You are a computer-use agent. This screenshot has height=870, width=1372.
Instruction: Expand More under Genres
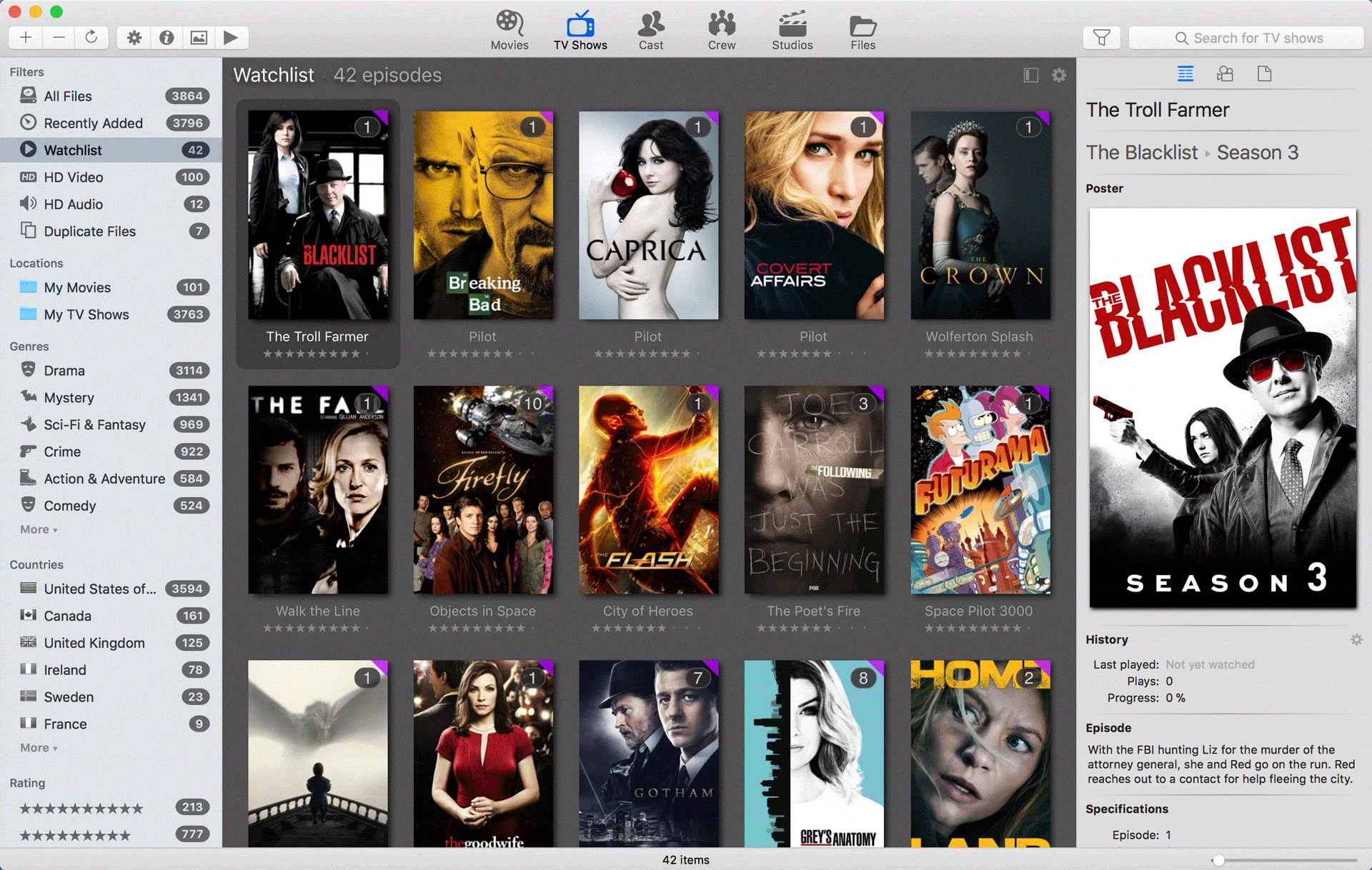[x=39, y=529]
